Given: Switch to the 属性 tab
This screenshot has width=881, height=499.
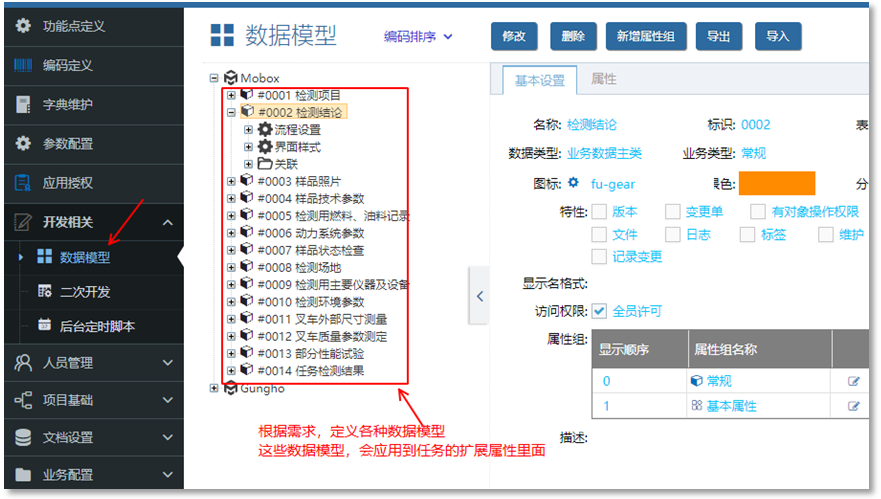Looking at the screenshot, I should [x=603, y=79].
